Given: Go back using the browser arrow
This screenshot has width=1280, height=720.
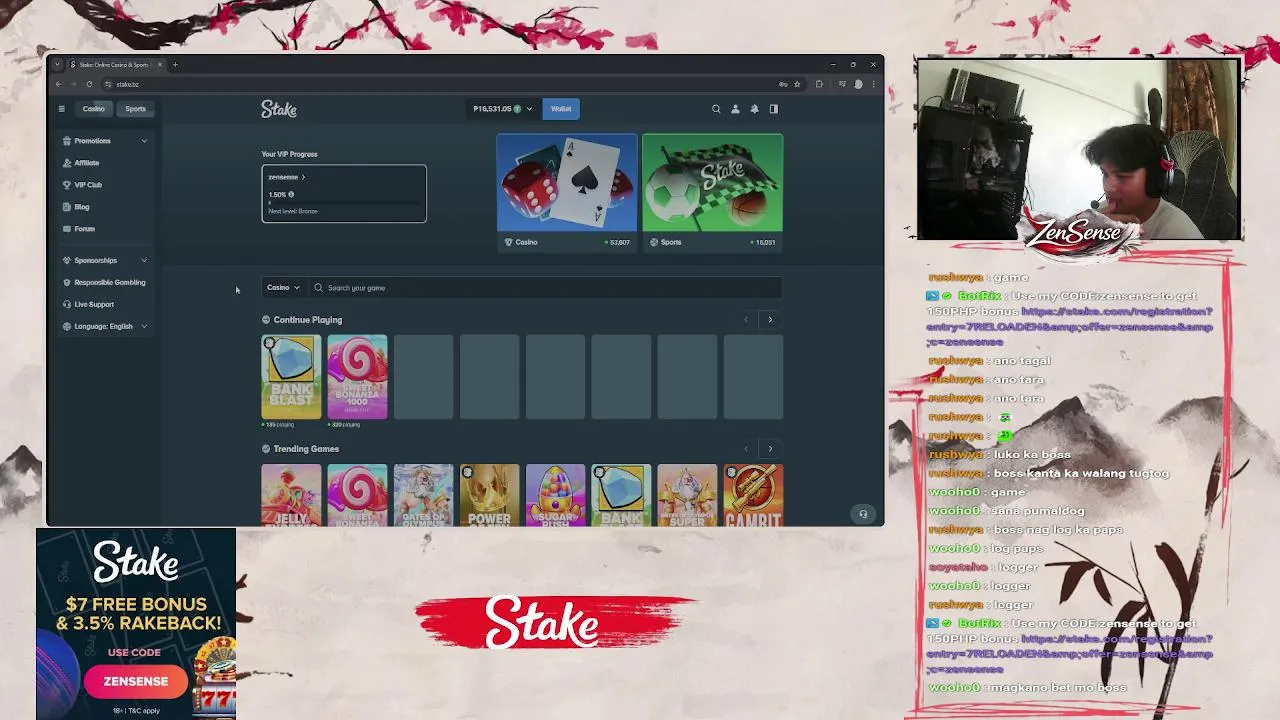Looking at the screenshot, I should coord(58,84).
